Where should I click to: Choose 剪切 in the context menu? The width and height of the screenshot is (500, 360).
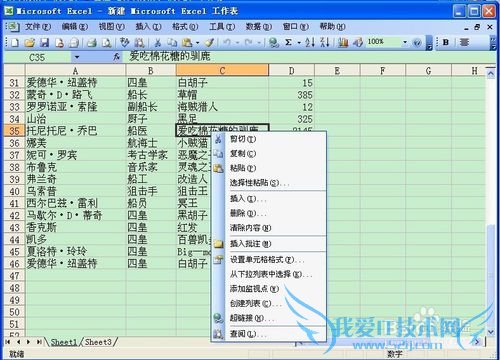point(269,139)
